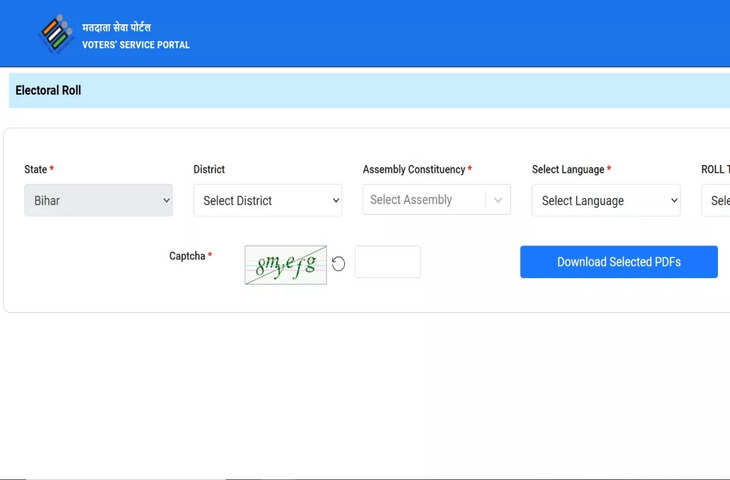Click the Select Language field label
Viewport: 730px width, 480px height.
tap(569, 170)
